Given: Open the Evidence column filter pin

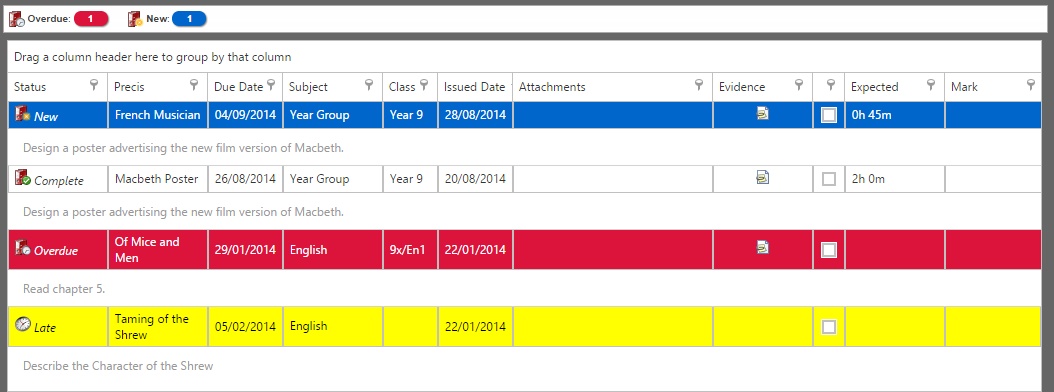Looking at the screenshot, I should pos(799,85).
